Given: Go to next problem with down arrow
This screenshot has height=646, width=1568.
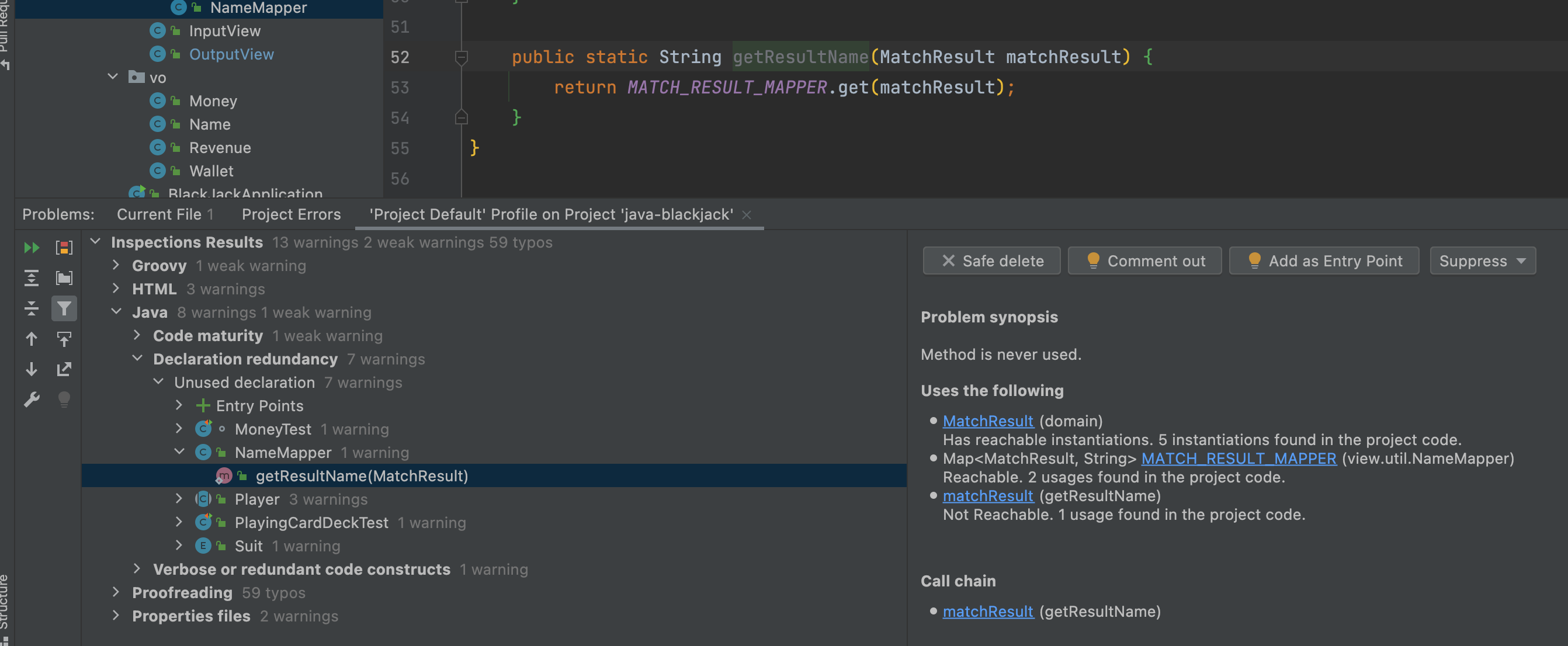Looking at the screenshot, I should tap(31, 369).
